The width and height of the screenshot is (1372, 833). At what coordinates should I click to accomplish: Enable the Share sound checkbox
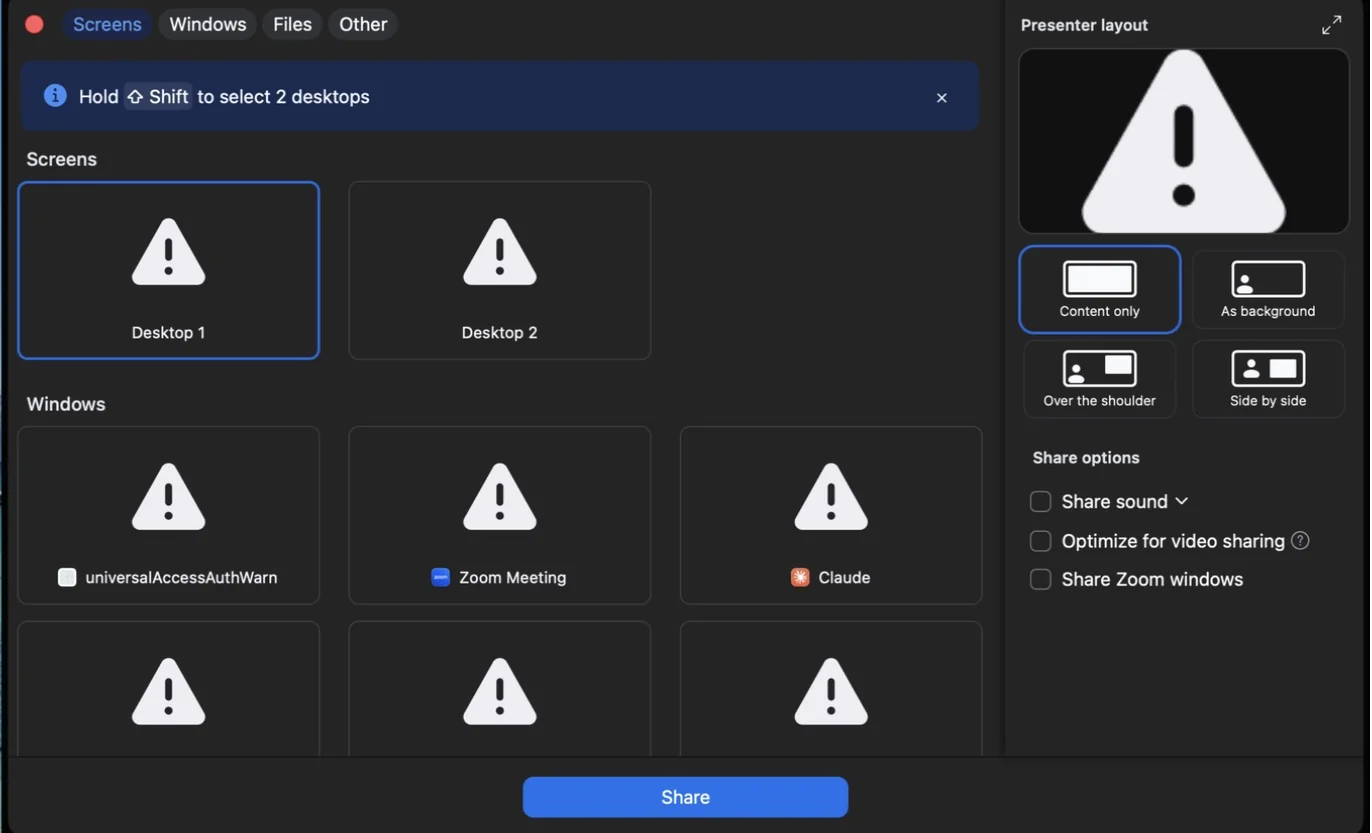(x=1040, y=501)
